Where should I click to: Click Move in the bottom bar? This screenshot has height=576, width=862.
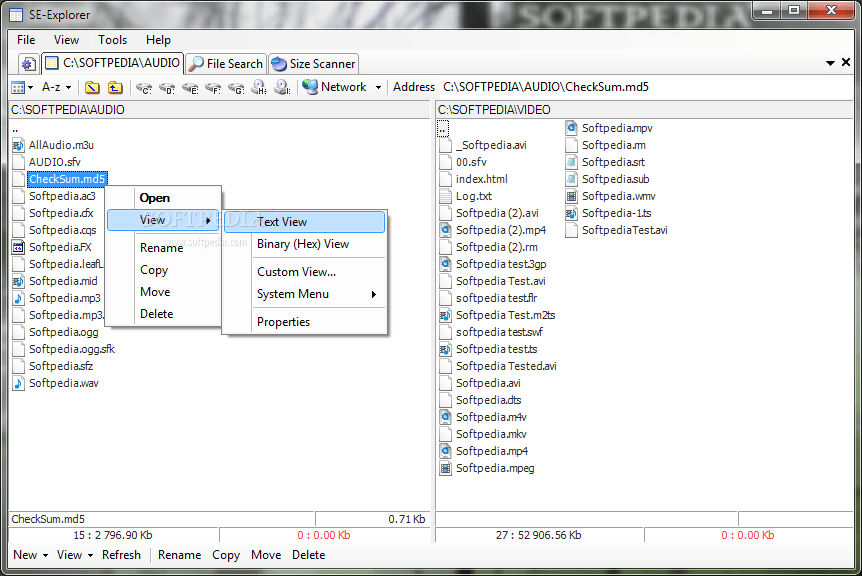[266, 555]
